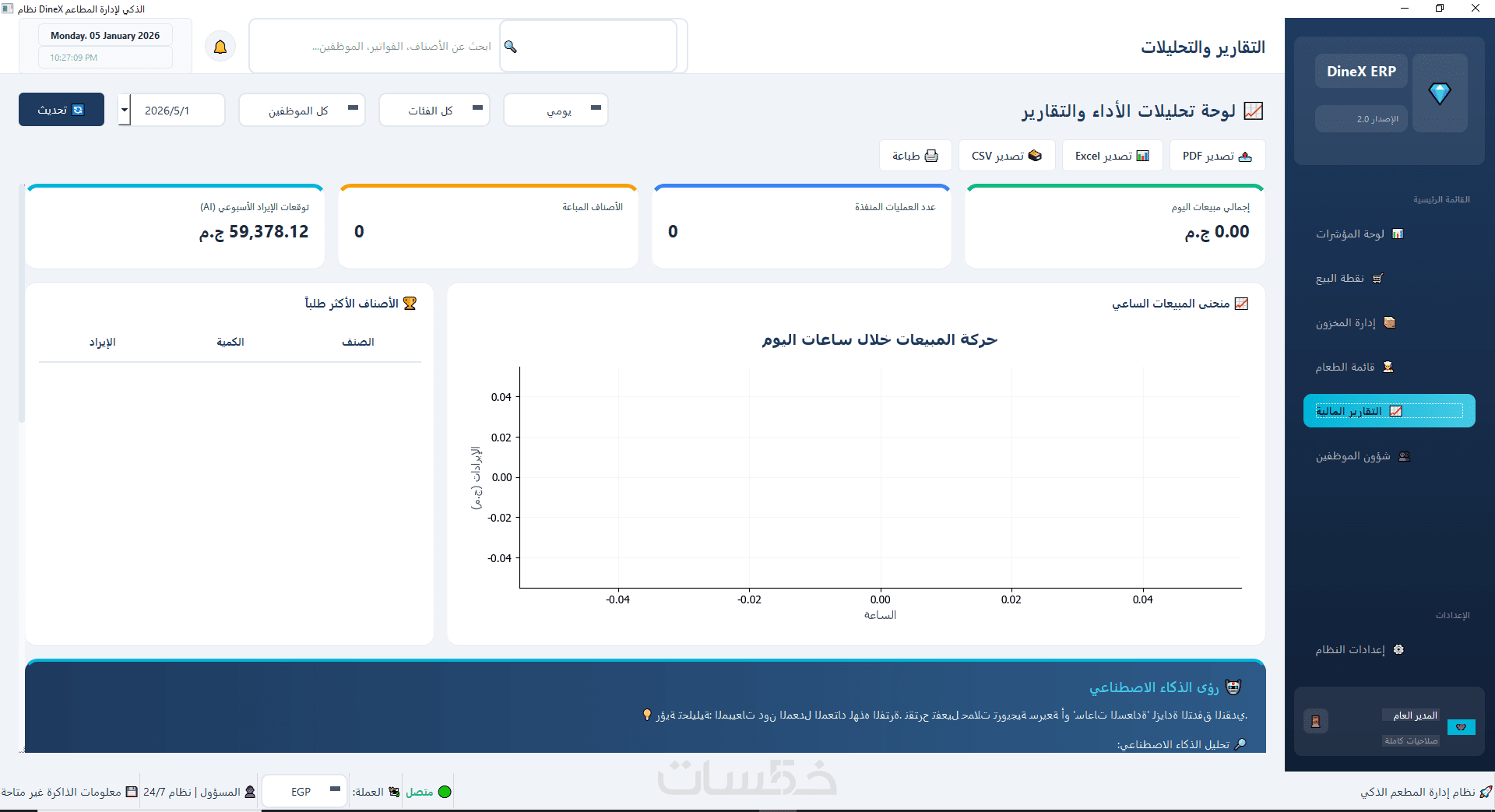Click the green متصل status indicator
Viewport: 1495px width, 812px height.
pyautogui.click(x=445, y=792)
